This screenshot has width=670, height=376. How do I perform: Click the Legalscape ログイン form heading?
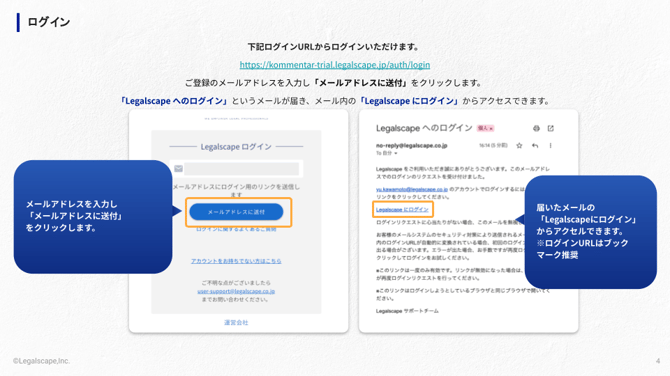[236, 147]
